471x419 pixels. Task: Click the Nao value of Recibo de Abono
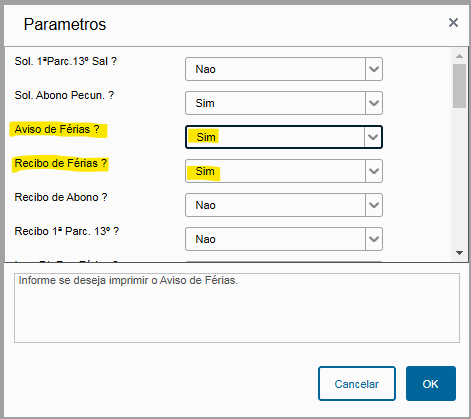coord(205,205)
